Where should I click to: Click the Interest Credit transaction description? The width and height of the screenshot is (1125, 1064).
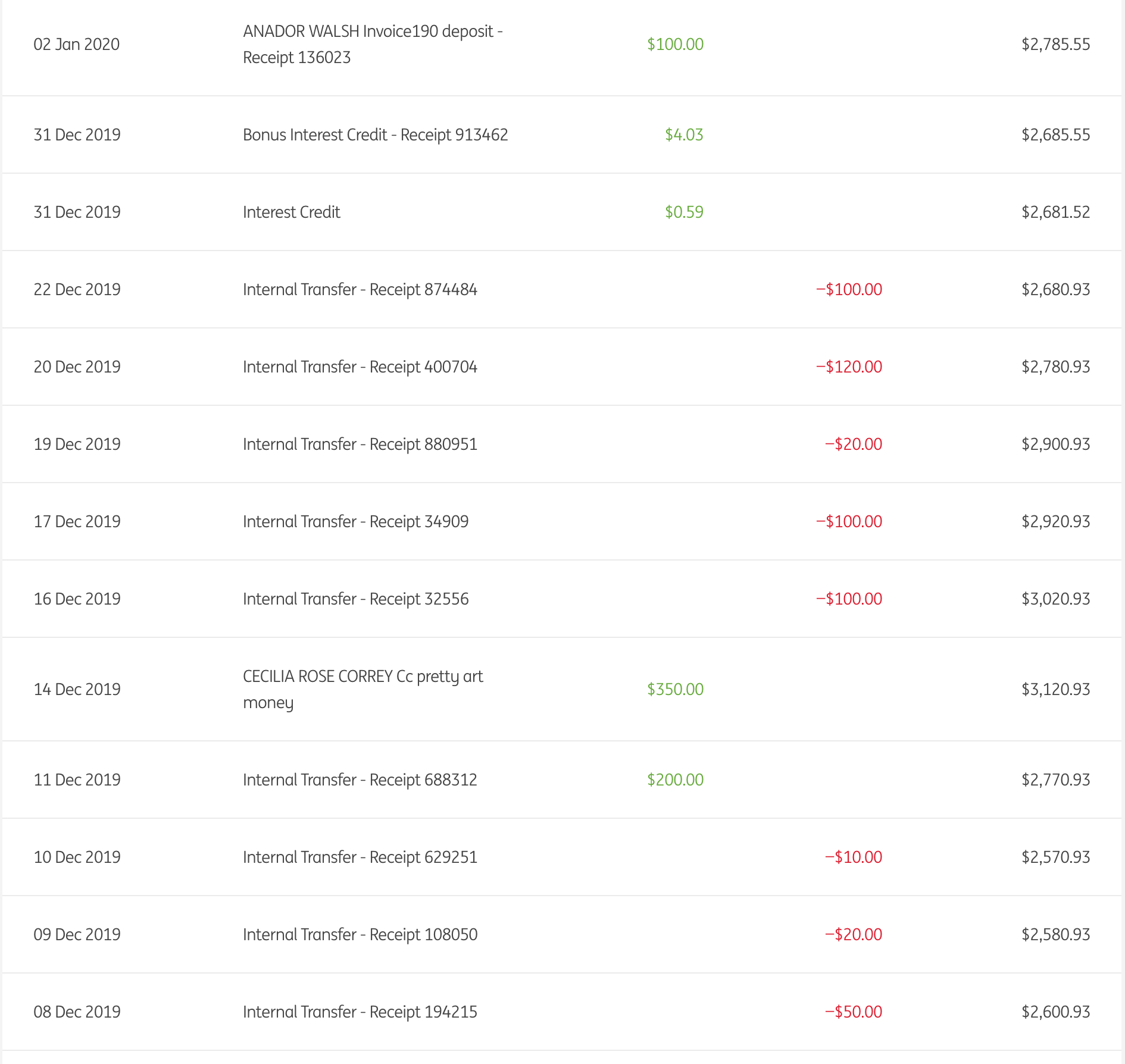pyautogui.click(x=291, y=212)
